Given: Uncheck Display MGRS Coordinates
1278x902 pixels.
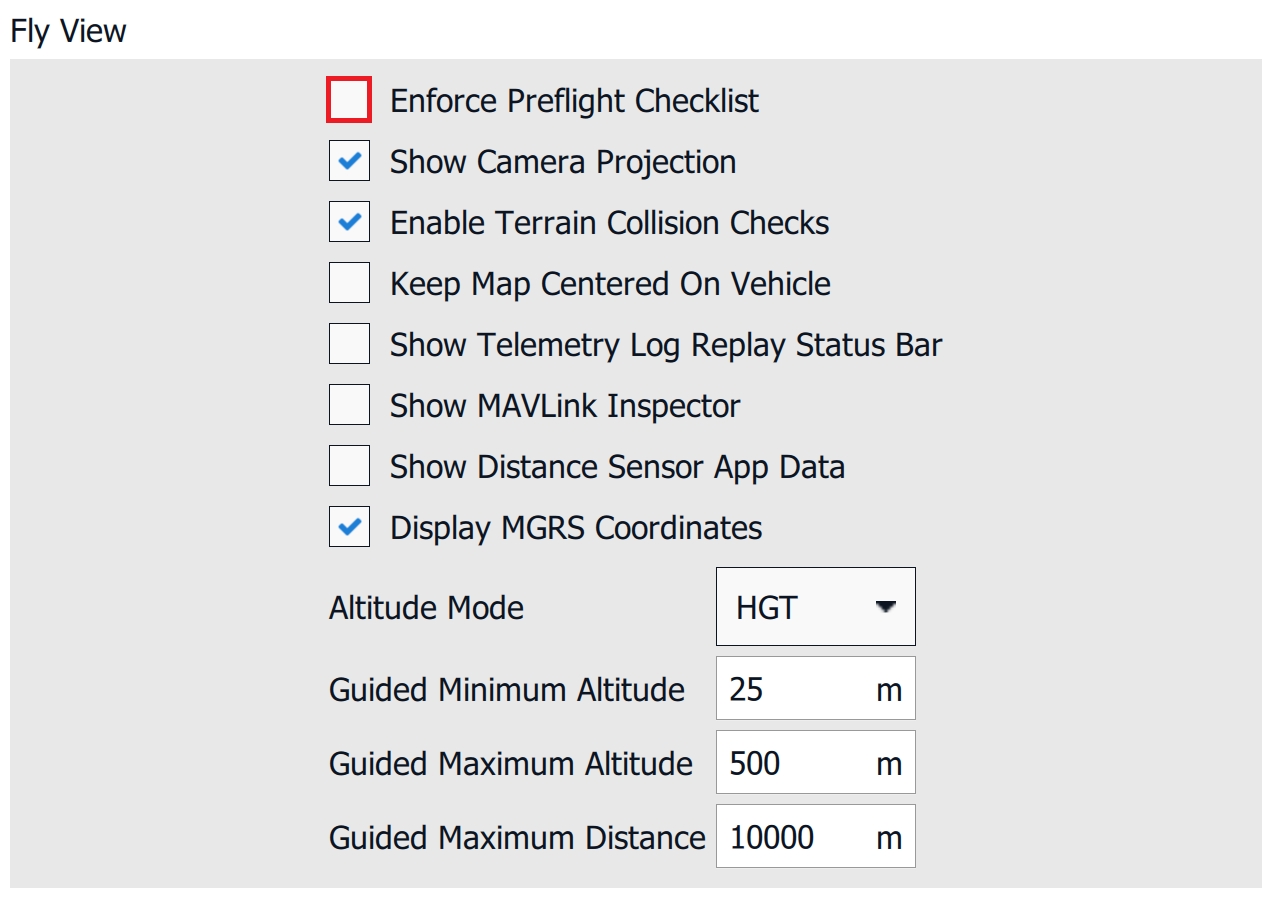Looking at the screenshot, I should [349, 527].
